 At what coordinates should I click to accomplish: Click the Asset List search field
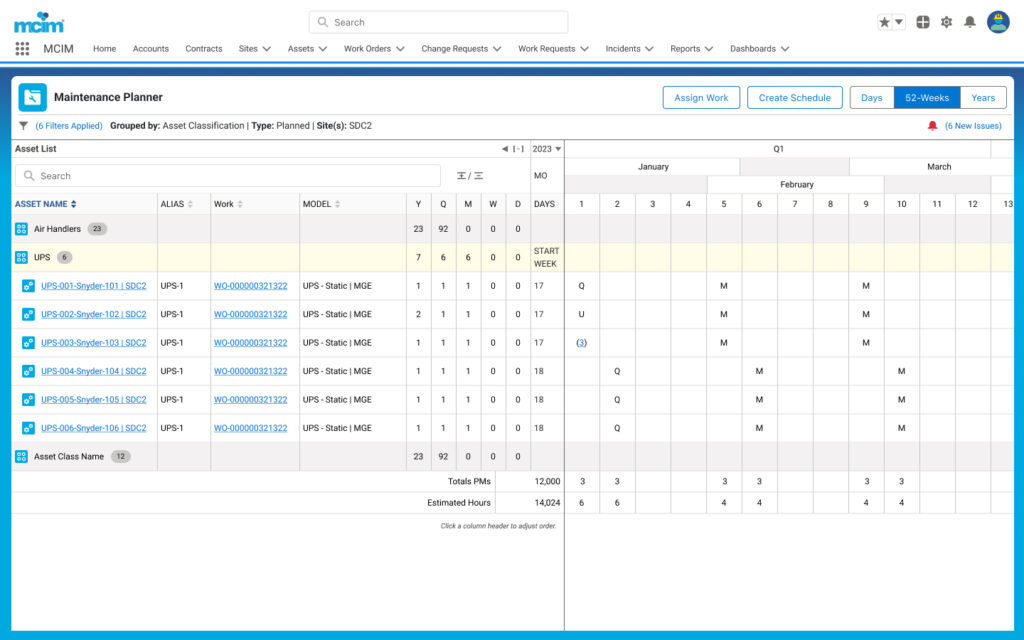(228, 176)
